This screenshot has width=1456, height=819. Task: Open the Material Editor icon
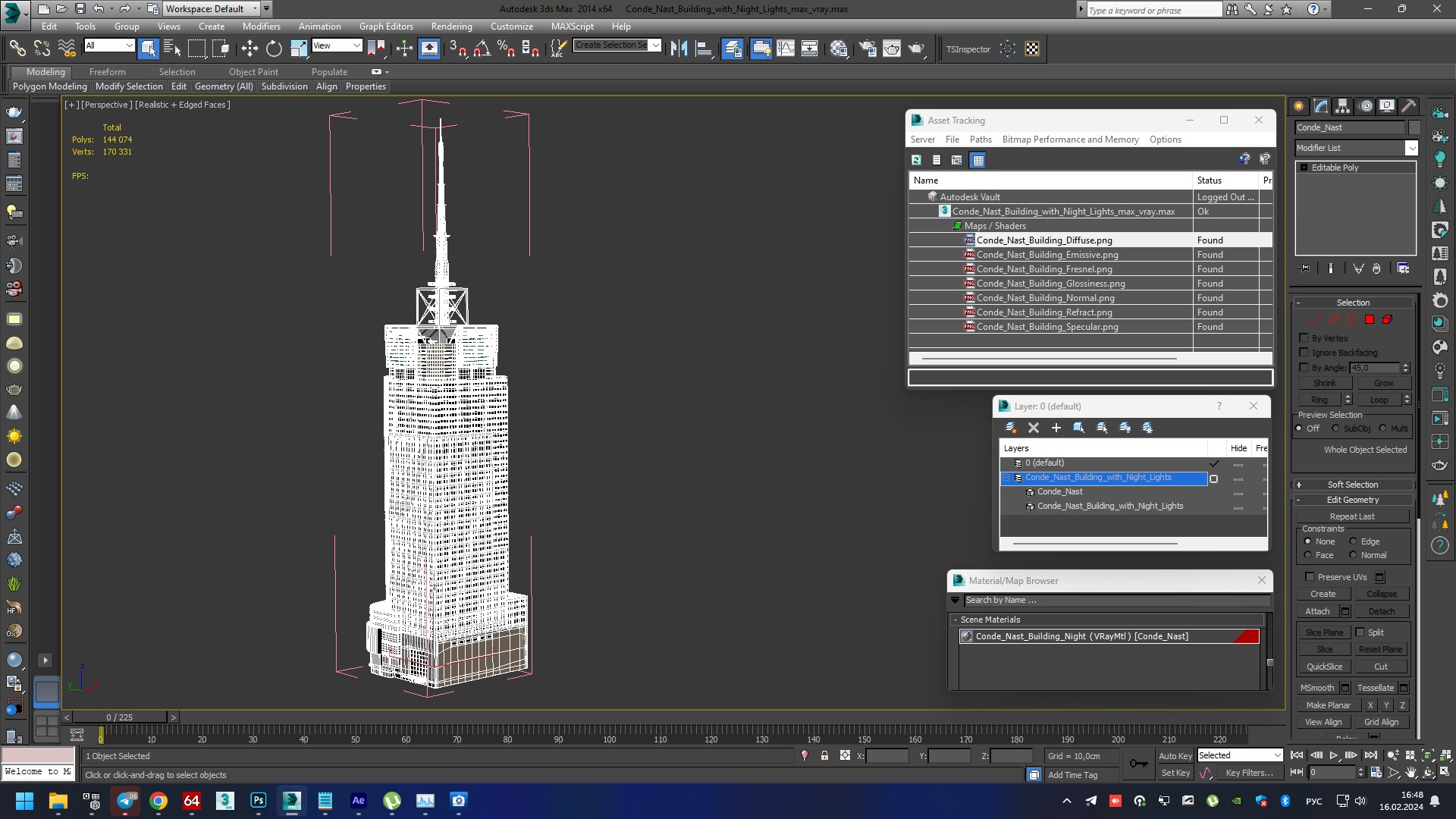(x=839, y=49)
